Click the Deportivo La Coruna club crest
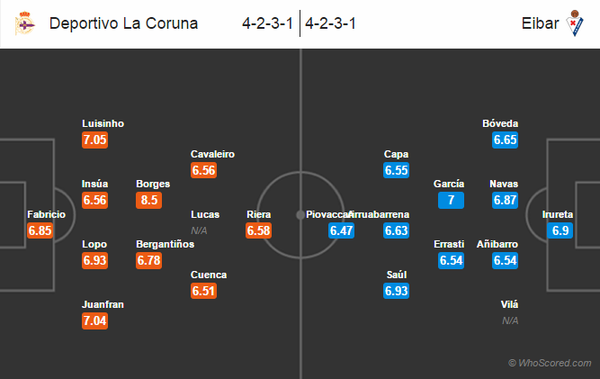This screenshot has height=379, width=600. [x=25, y=23]
